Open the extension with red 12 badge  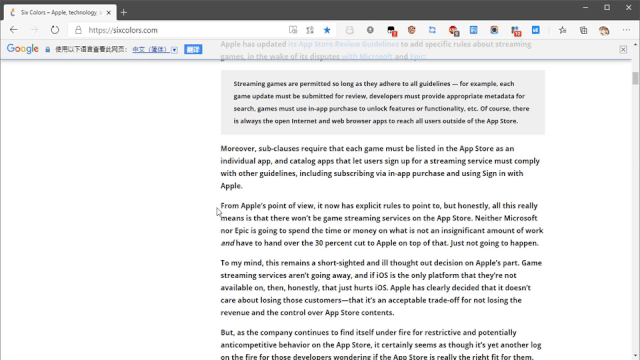[516, 30]
